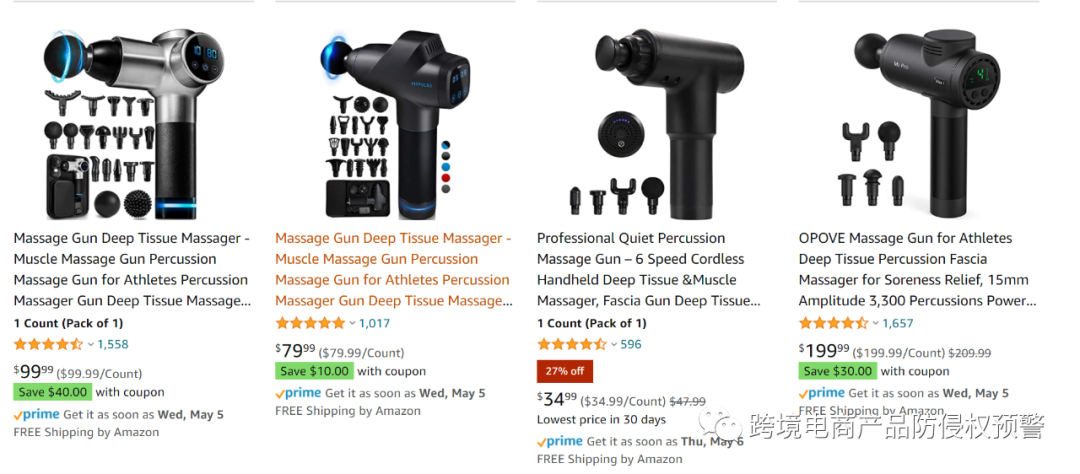1080x474 pixels.
Task: Clip the Save $40.00 coupon badge
Action: [x=52, y=392]
